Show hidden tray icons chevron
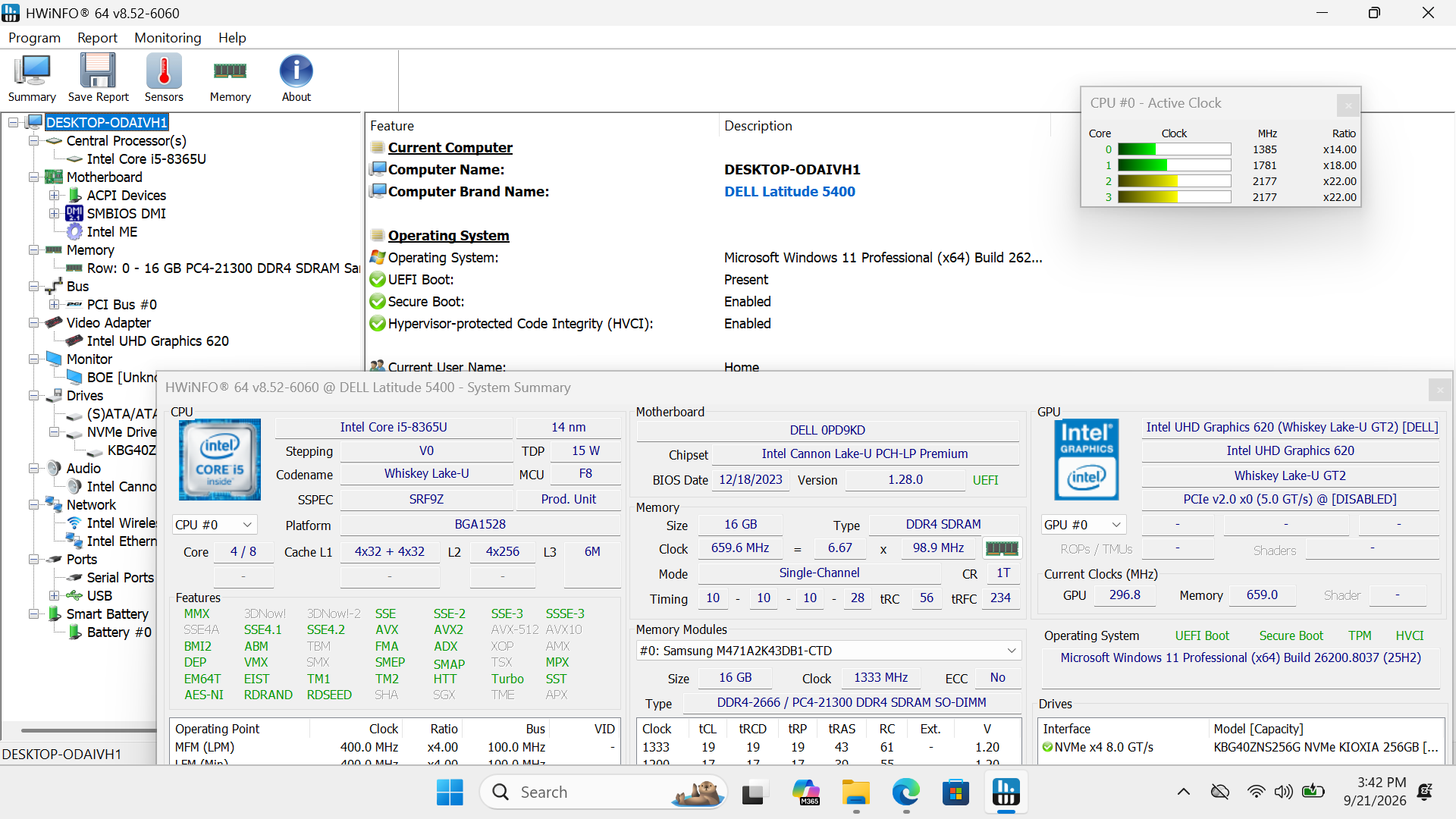 [x=1183, y=792]
